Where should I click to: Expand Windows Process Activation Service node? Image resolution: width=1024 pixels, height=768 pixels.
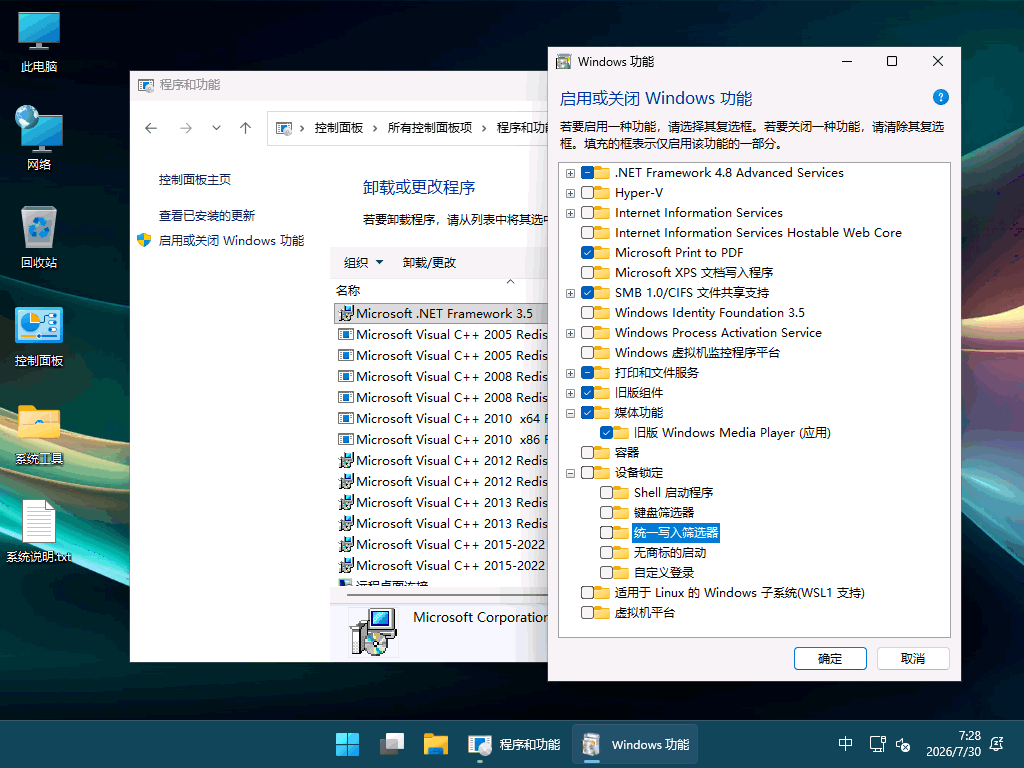(570, 333)
